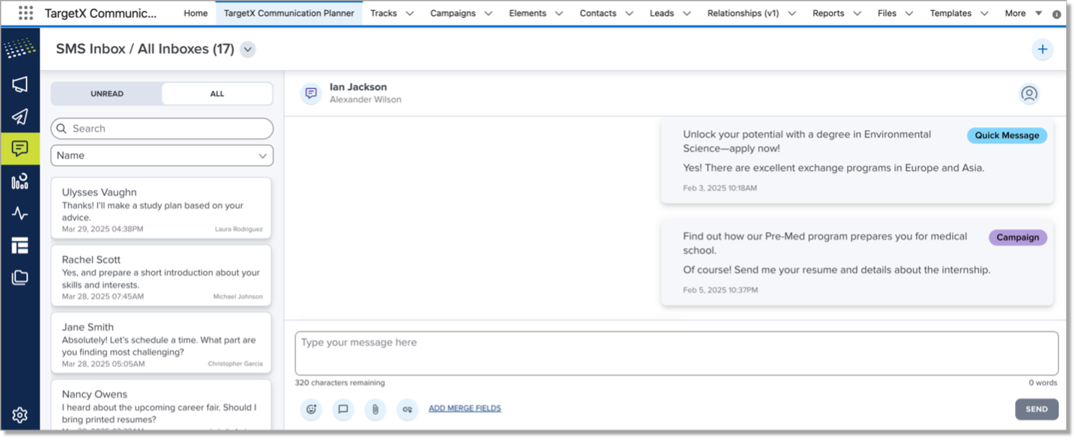The image size is (1074, 441).
Task: Click the plus button for new message
Action: click(1042, 49)
